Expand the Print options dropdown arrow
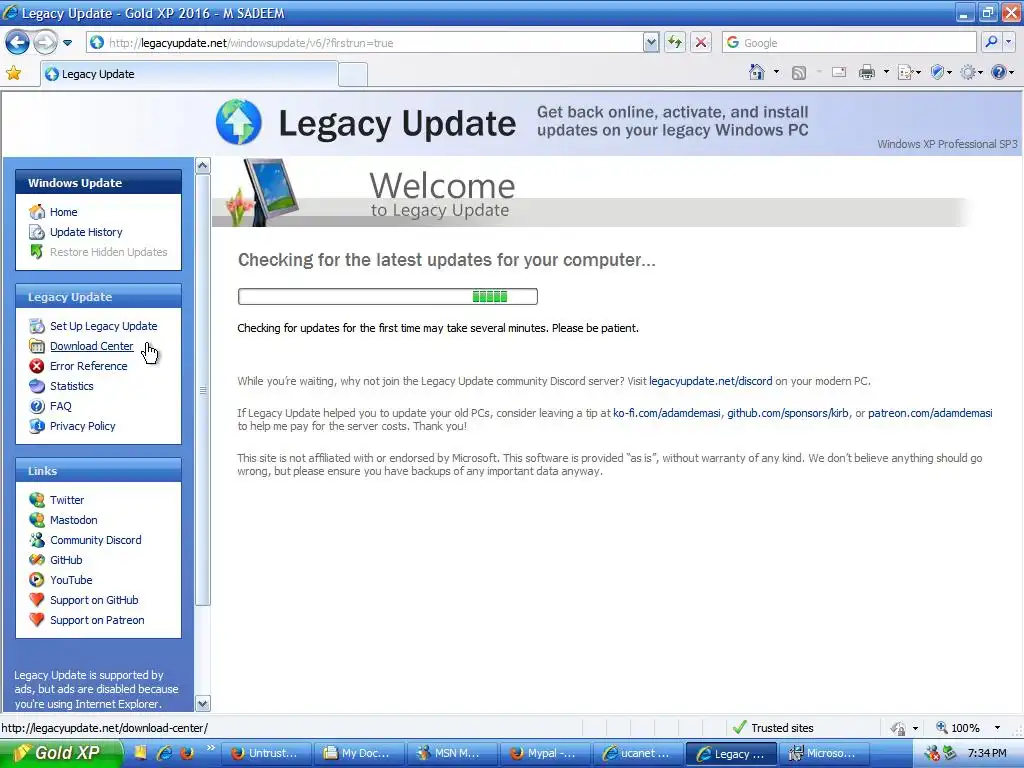 [886, 72]
